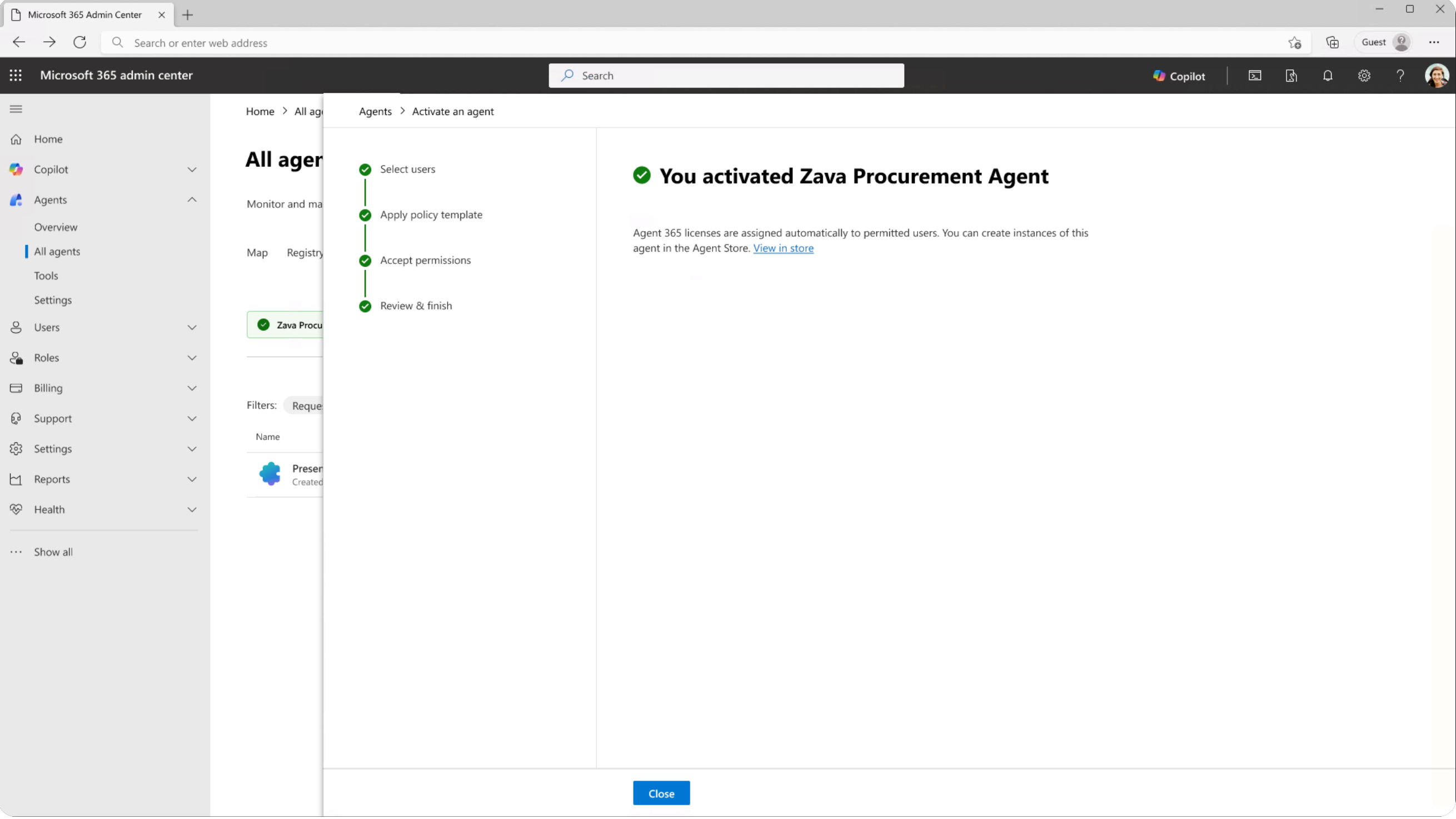
Task: Open the Cloud Shell terminal icon
Action: coord(1255,76)
